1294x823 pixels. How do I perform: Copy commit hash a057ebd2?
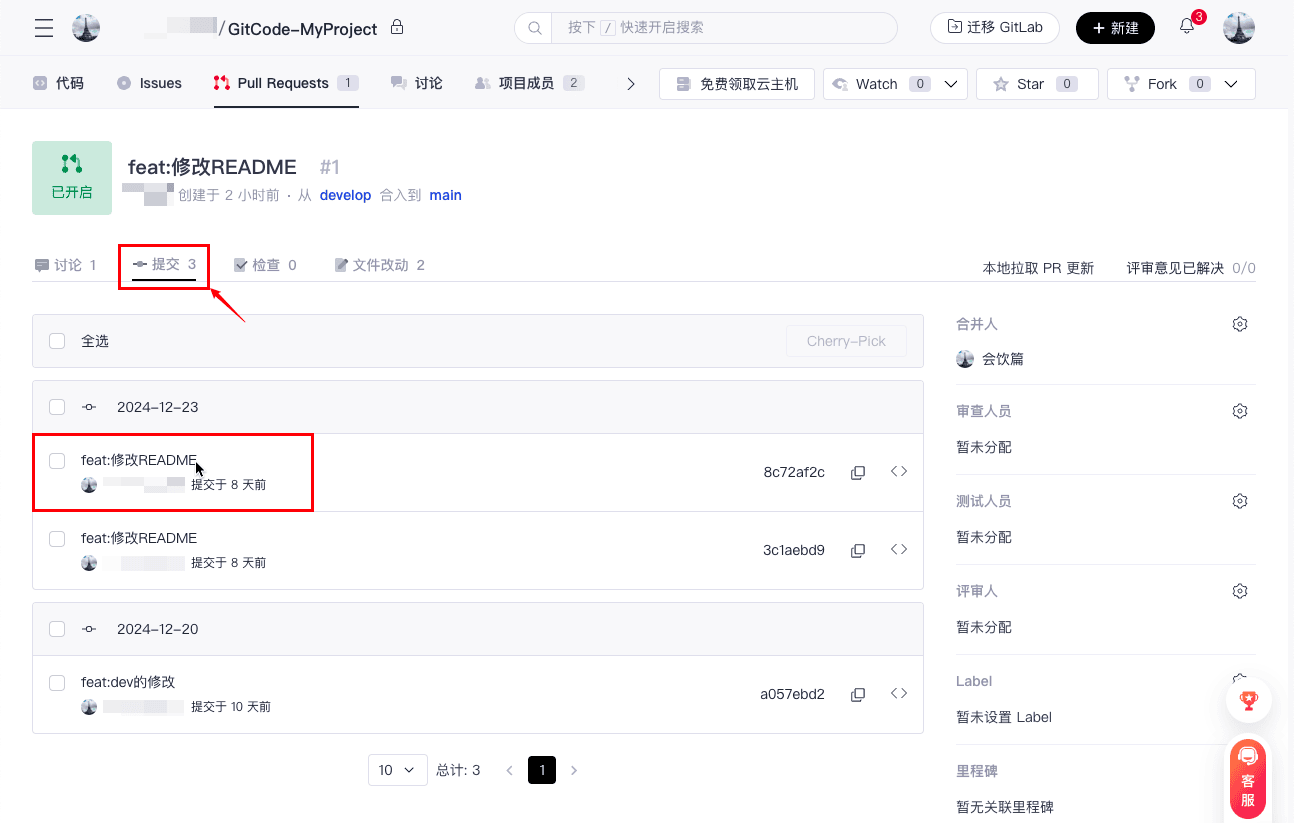pos(857,694)
